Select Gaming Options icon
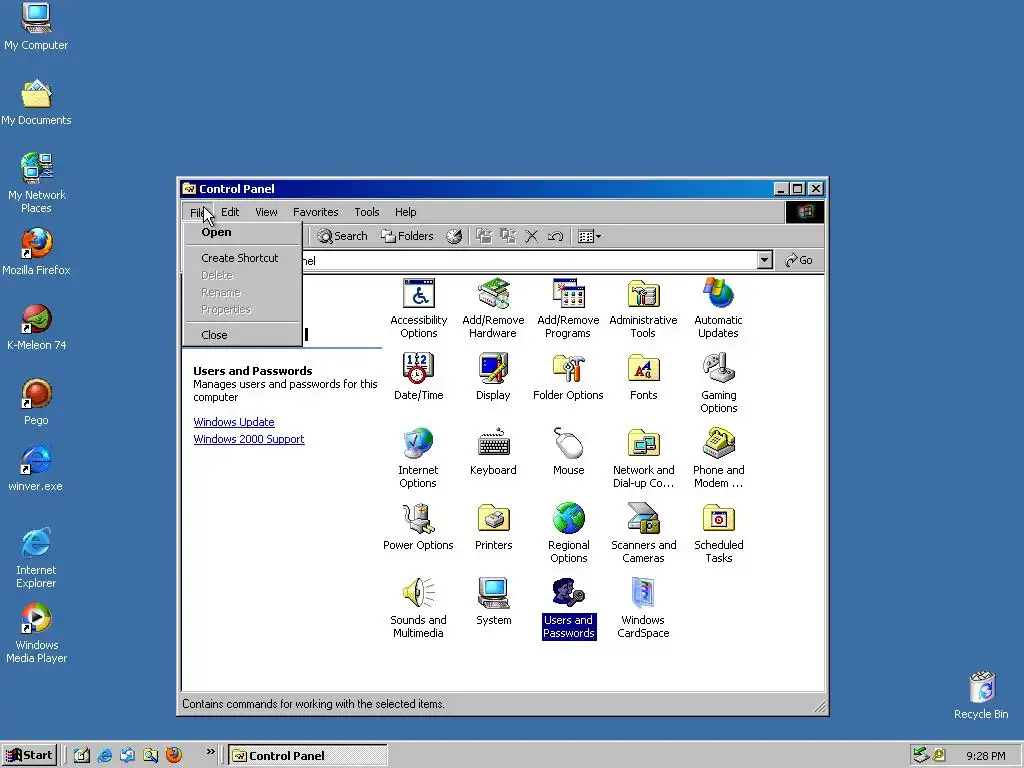The height and width of the screenshot is (768, 1024). (x=718, y=383)
